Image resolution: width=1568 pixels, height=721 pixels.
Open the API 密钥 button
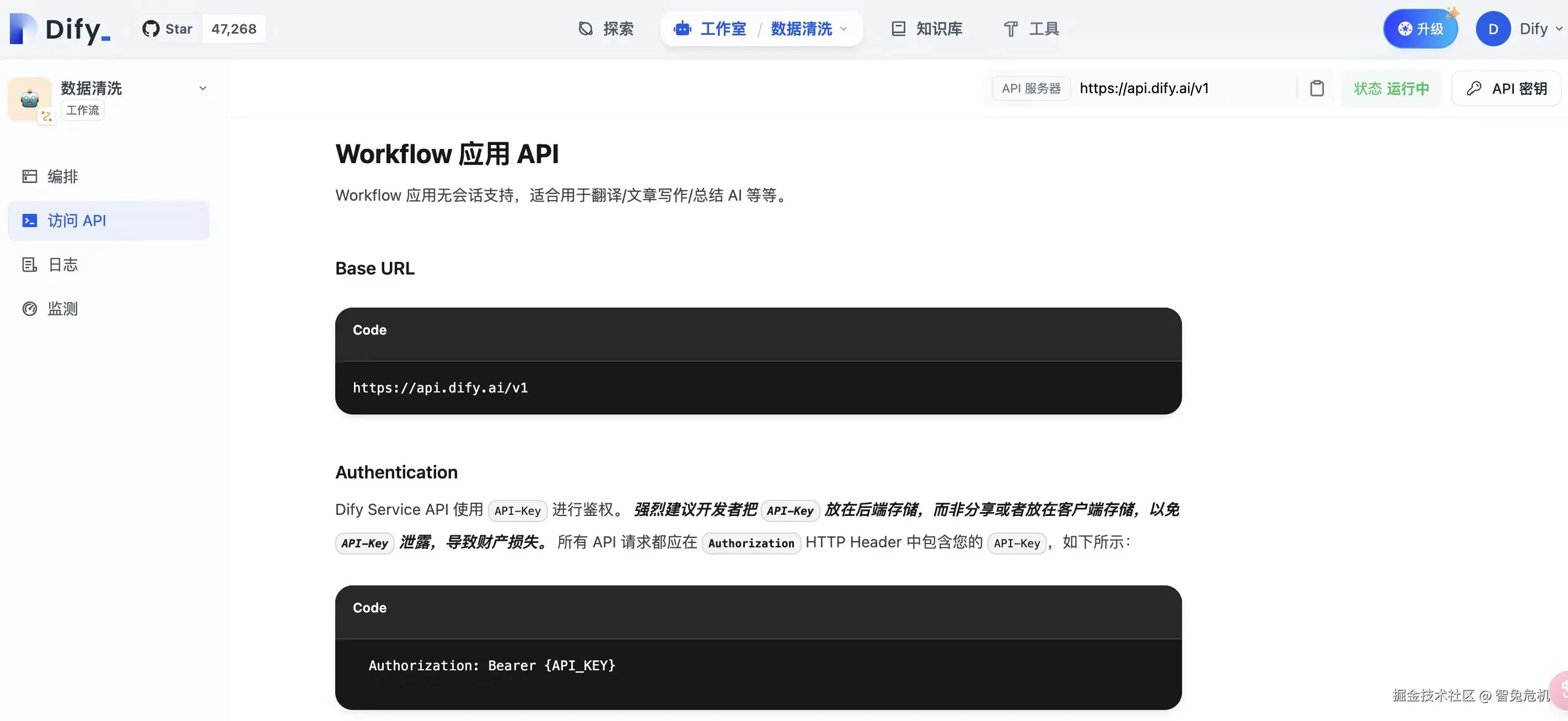point(1506,88)
